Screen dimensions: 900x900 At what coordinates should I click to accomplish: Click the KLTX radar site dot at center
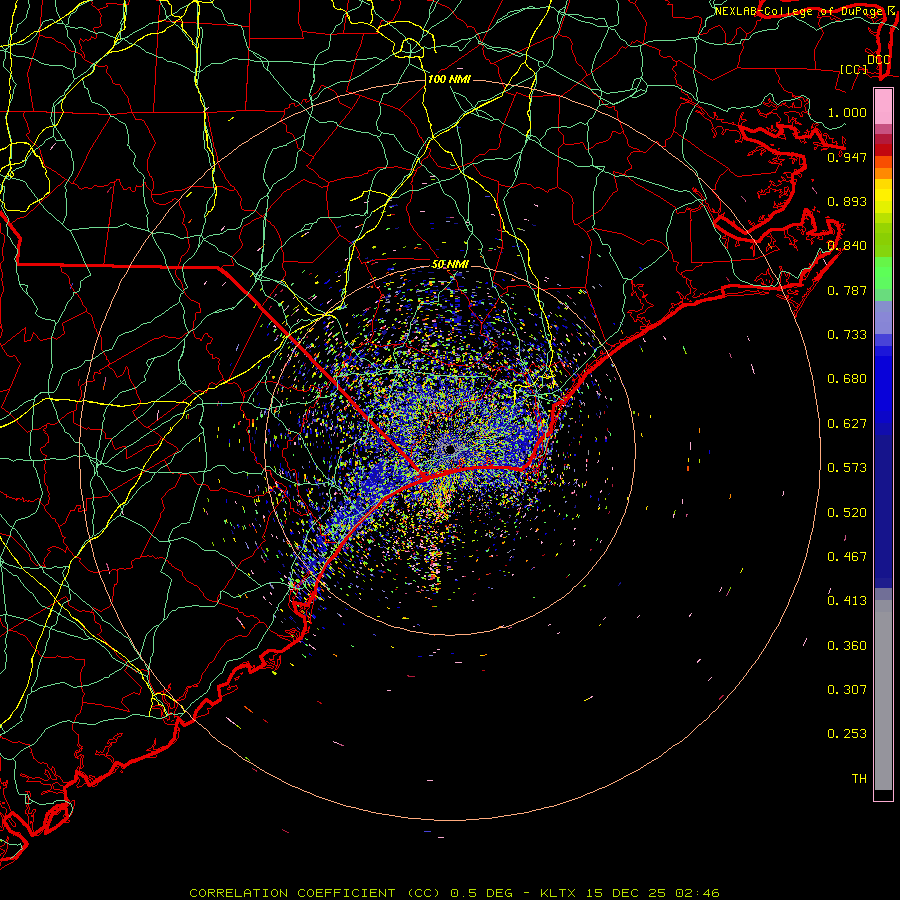450,449
